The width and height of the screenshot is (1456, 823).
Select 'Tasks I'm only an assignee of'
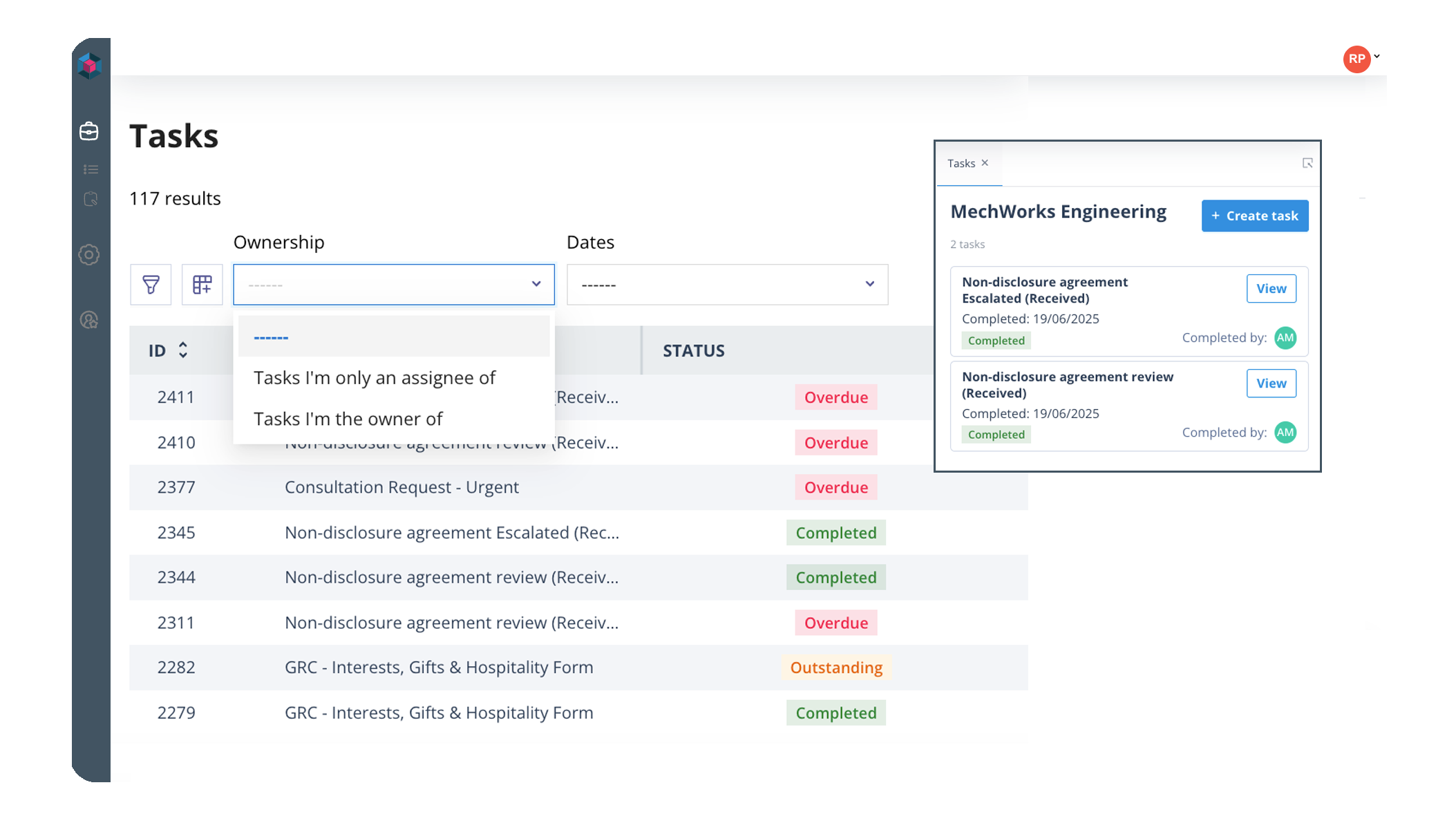coord(374,378)
